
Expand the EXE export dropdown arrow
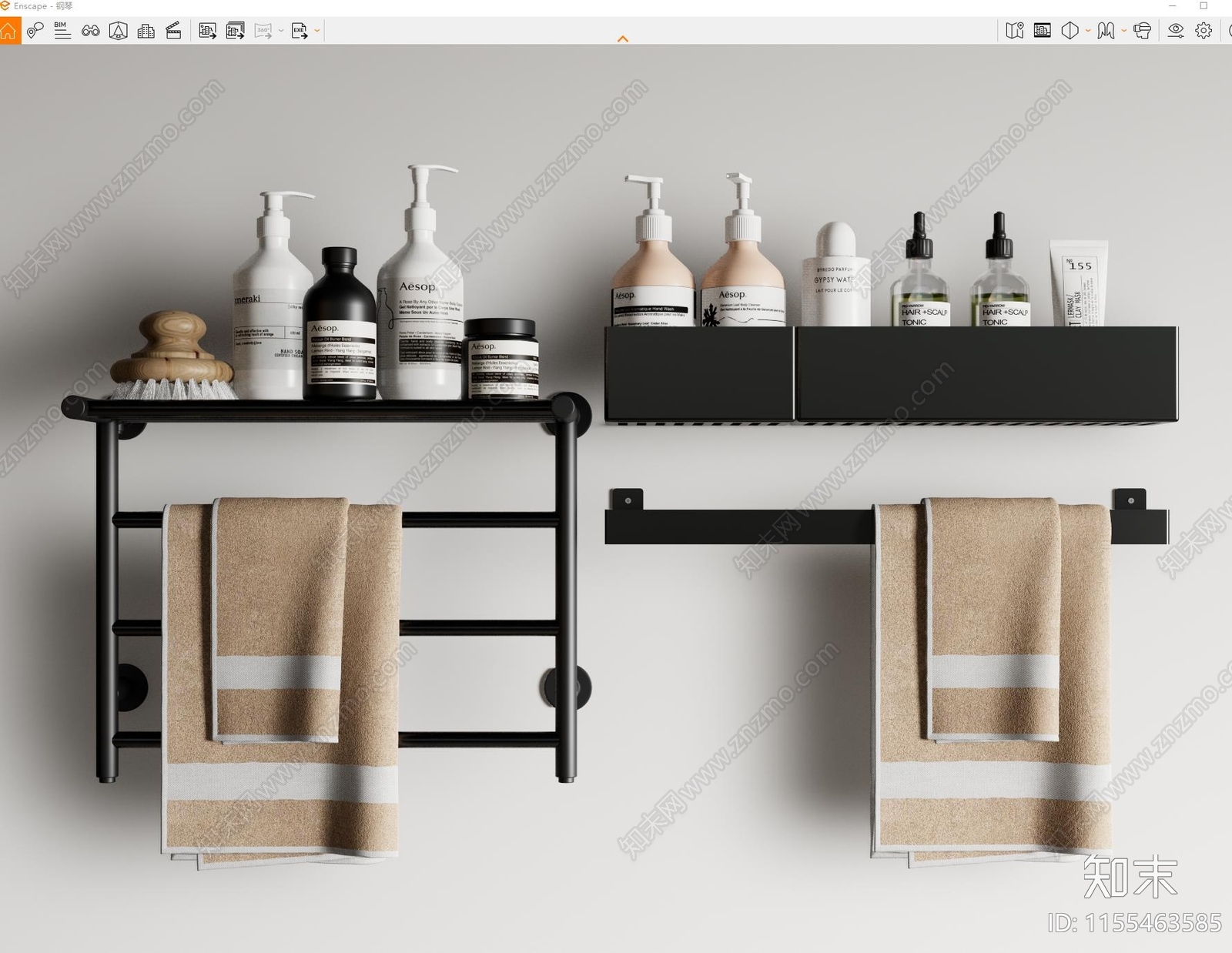tap(317, 31)
